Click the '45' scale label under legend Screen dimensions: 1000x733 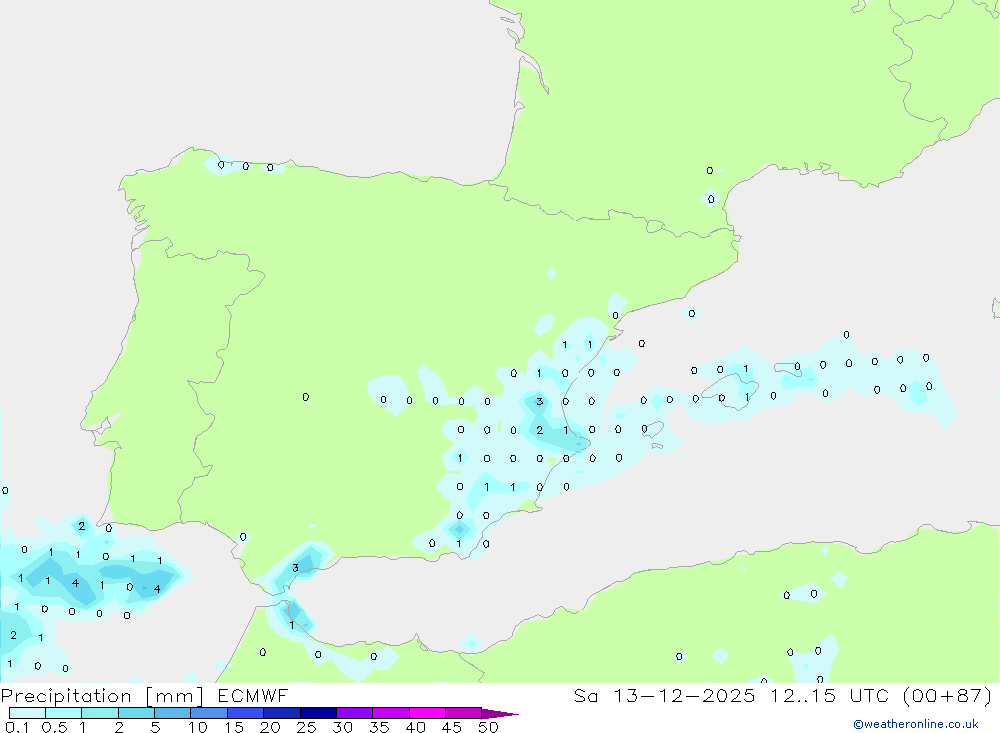tap(452, 727)
